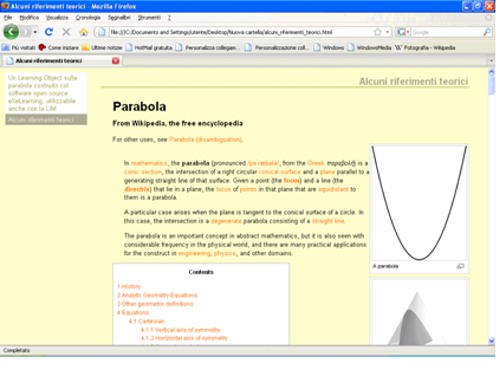Click the page icon beside the address
This screenshot has height=372, width=500.
click(x=101, y=32)
